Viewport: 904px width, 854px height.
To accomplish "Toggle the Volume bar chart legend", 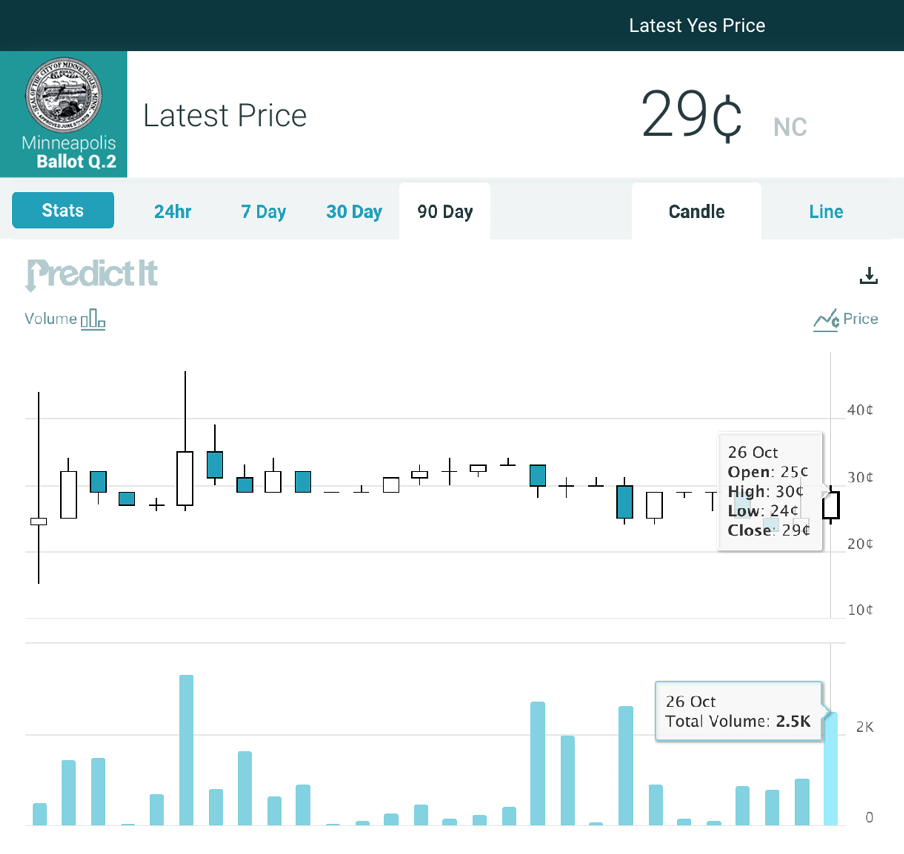I will [x=66, y=319].
